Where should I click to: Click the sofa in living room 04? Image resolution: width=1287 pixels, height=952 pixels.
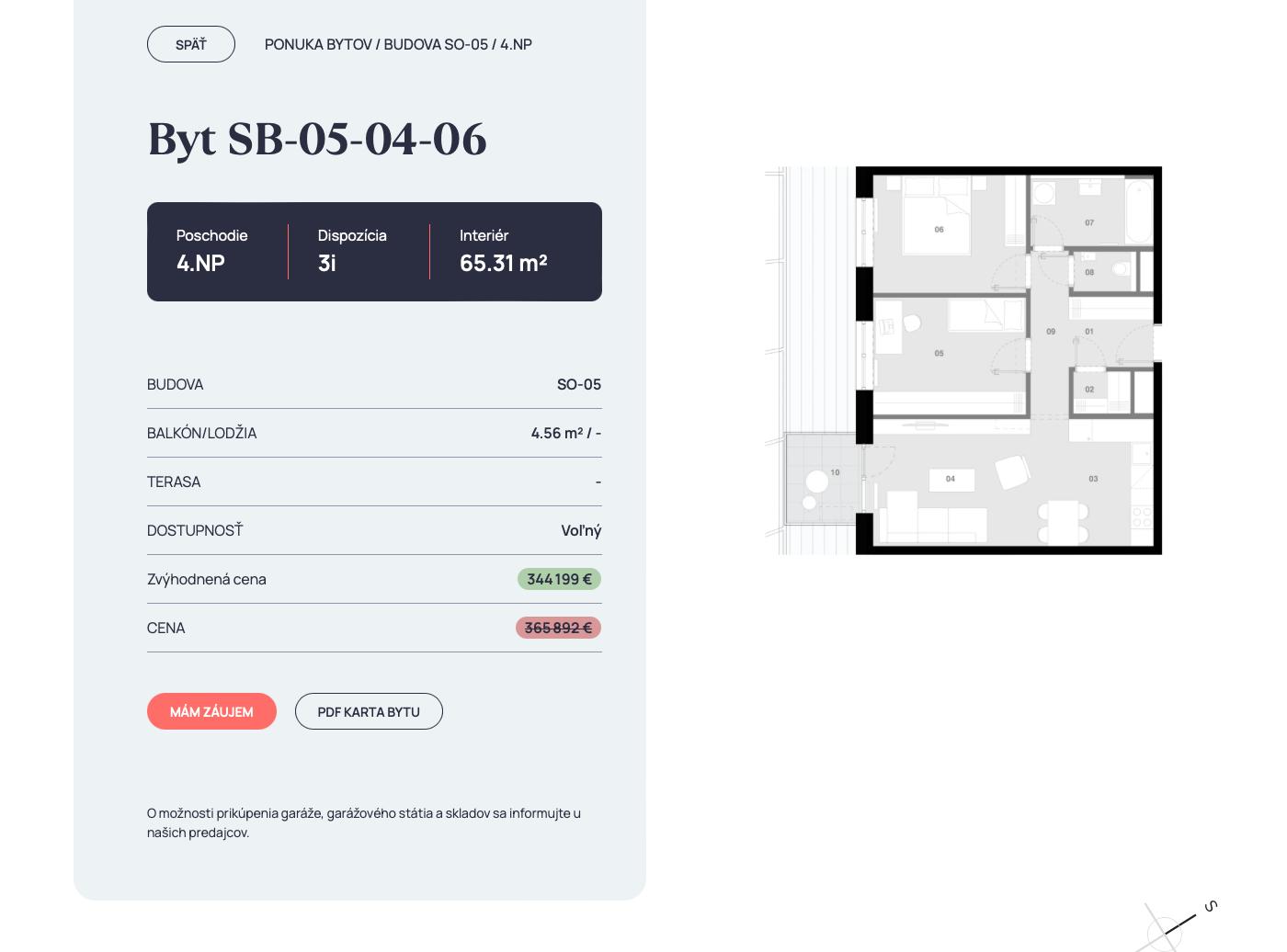[x=933, y=524]
